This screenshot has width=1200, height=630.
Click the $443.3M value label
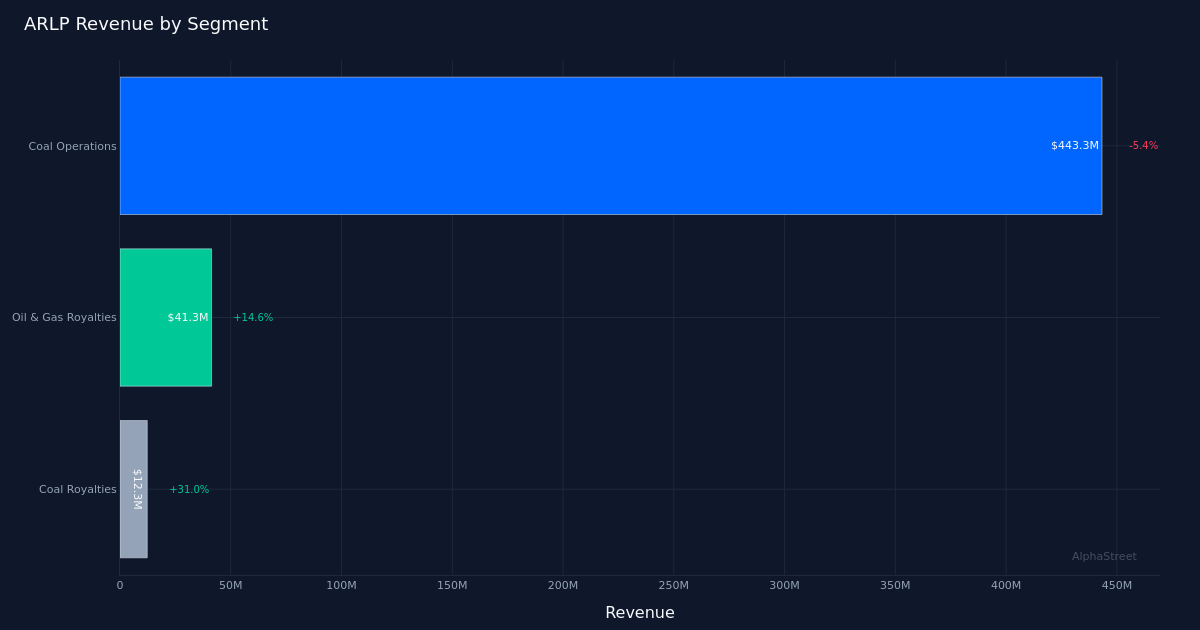pos(1073,145)
